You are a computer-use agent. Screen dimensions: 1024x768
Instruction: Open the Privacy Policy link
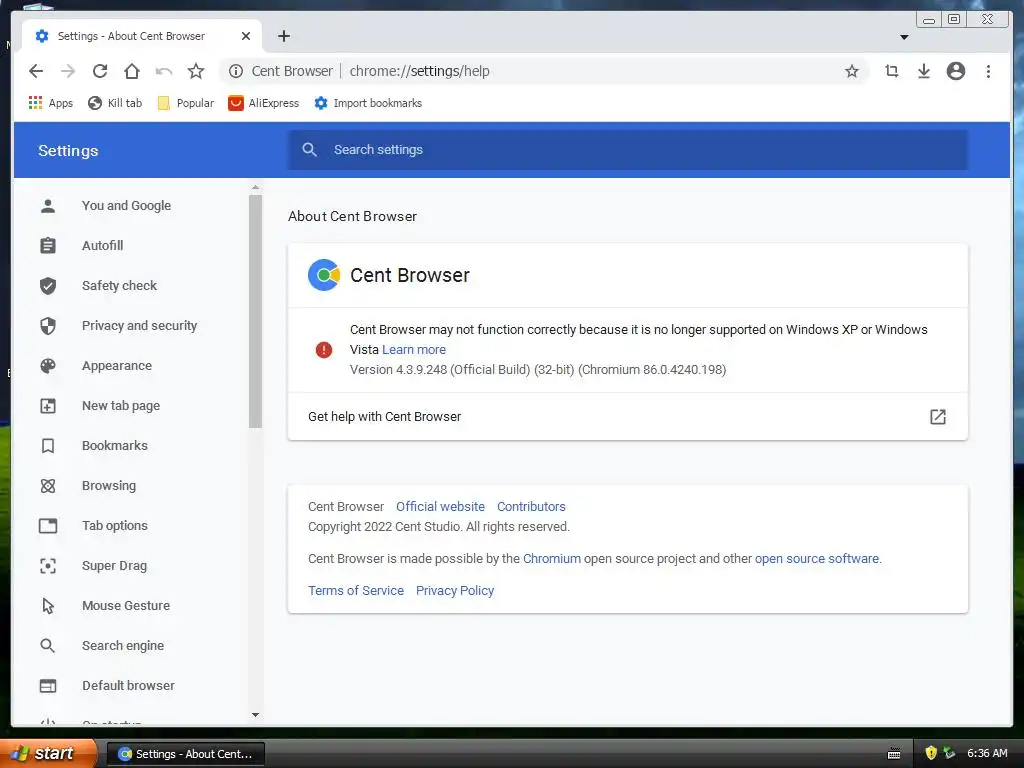[455, 590]
